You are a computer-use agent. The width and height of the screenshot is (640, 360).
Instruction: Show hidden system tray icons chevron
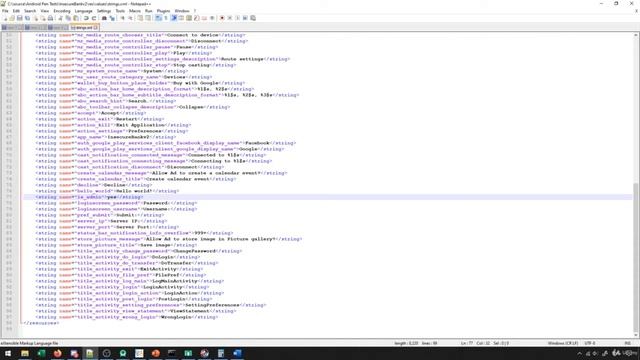click(579, 353)
